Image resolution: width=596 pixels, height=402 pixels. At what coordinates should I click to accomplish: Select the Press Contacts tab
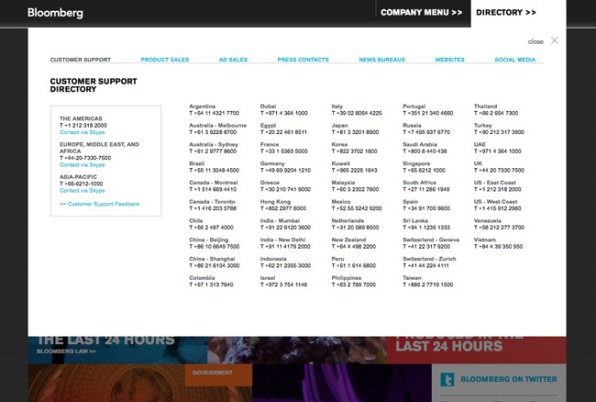[303, 60]
